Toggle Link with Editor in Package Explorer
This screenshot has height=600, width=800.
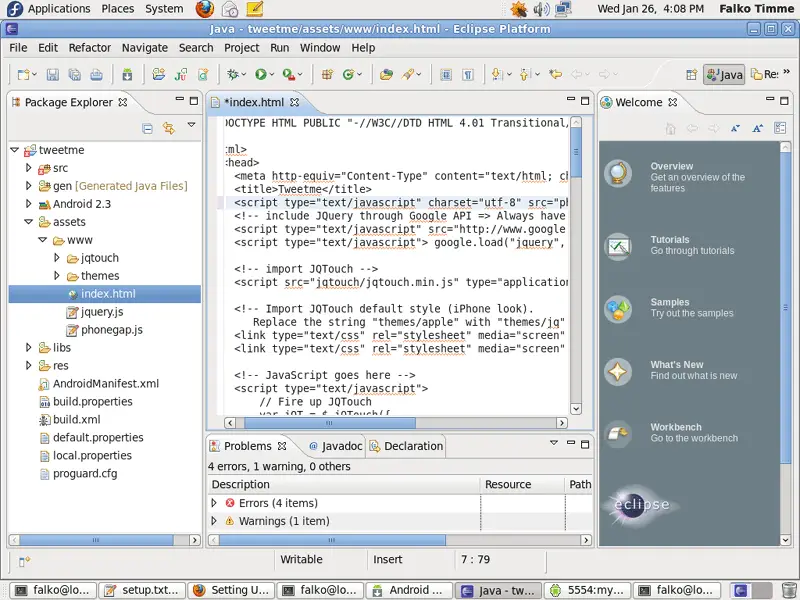169,128
